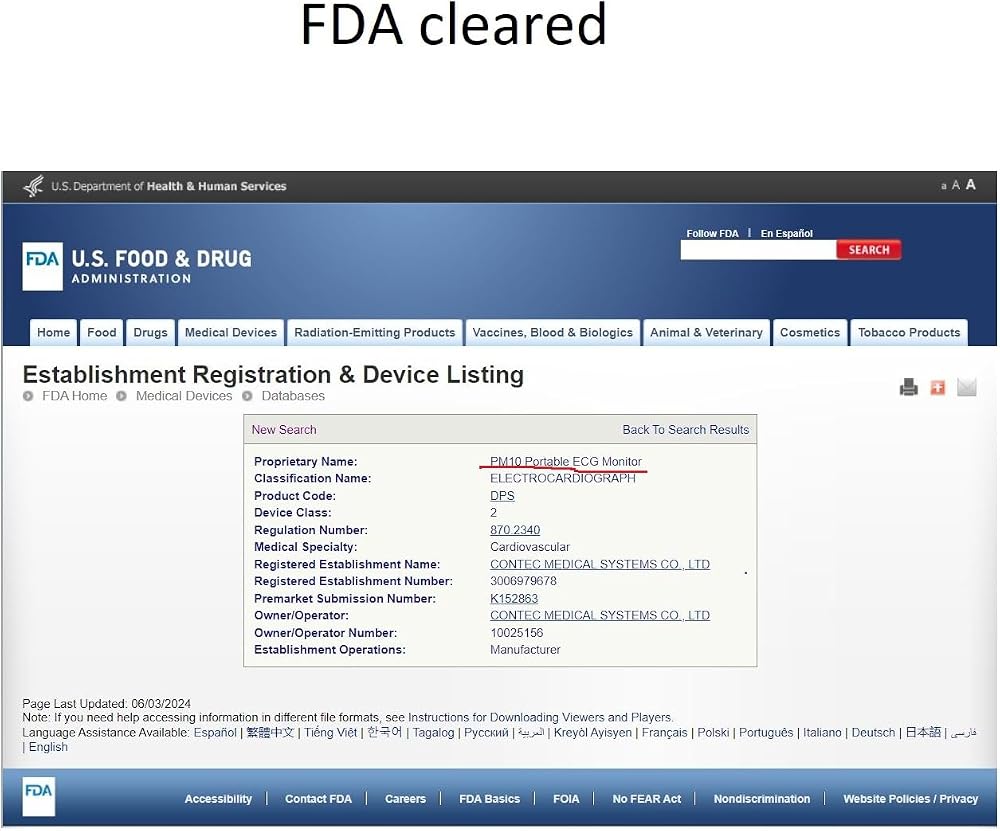Click the HHS eagle logo
This screenshot has height=831, width=1000.
(x=33, y=186)
